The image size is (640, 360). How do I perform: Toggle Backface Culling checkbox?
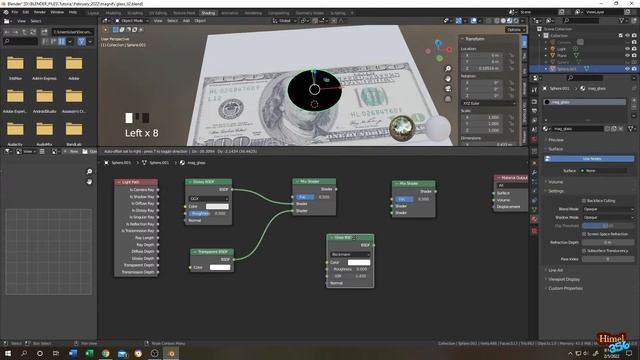pos(584,201)
